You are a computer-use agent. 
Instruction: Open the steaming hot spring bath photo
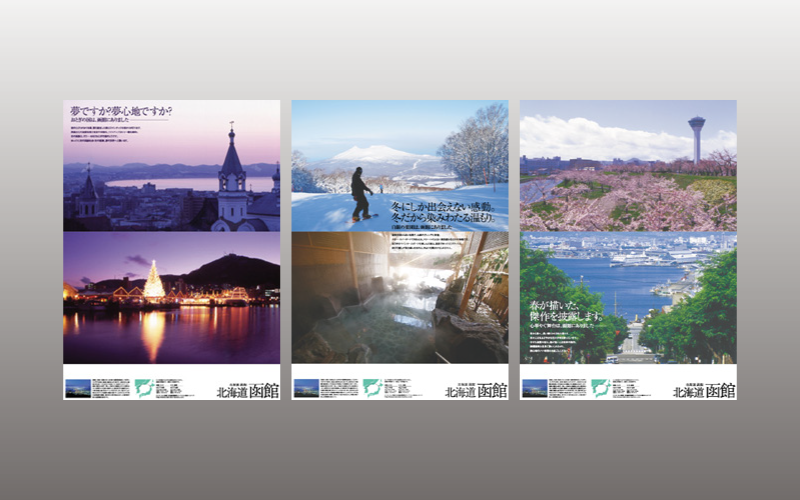coord(400,298)
